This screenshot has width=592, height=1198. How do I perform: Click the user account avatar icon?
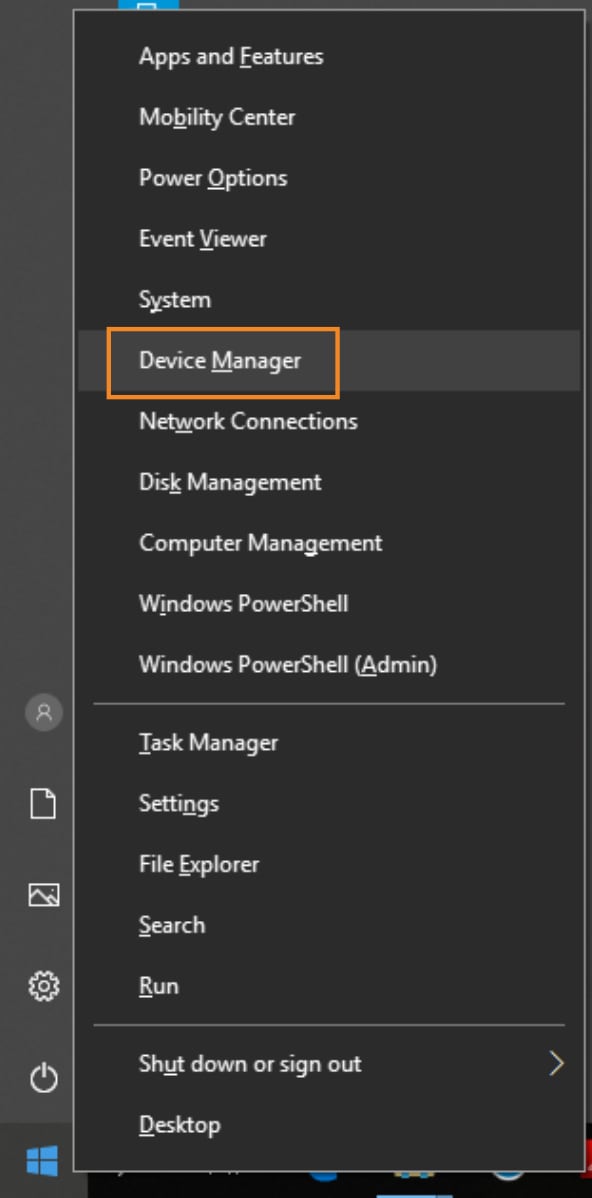[x=44, y=712]
